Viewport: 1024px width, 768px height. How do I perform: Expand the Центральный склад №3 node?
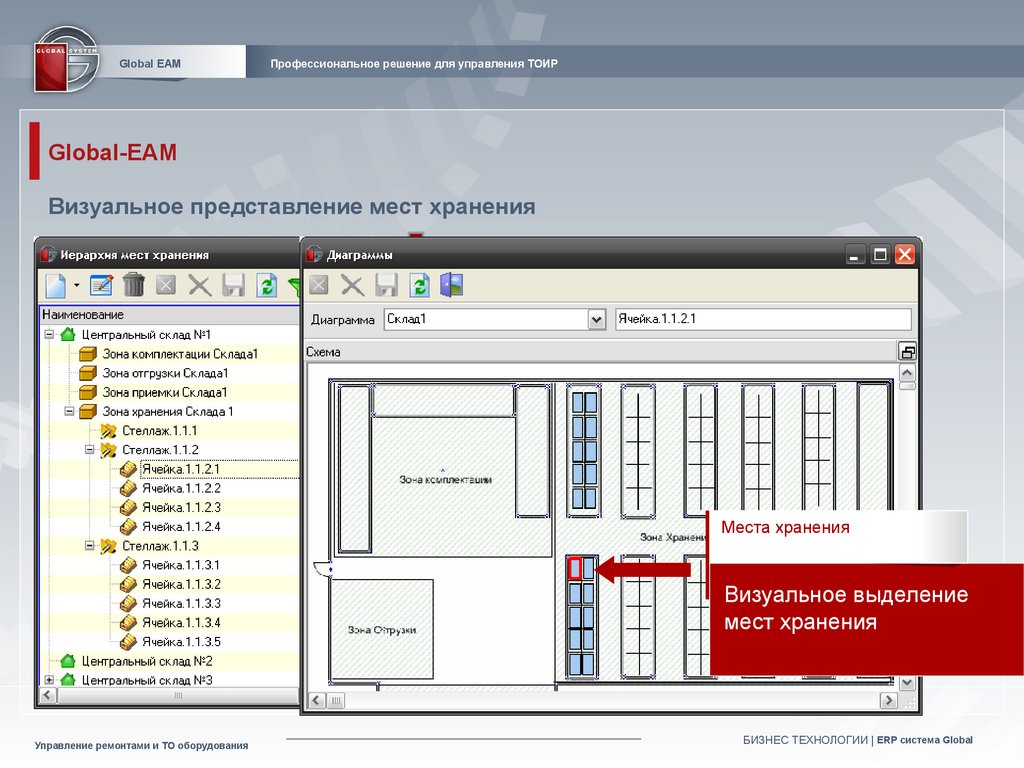pyautogui.click(x=49, y=680)
